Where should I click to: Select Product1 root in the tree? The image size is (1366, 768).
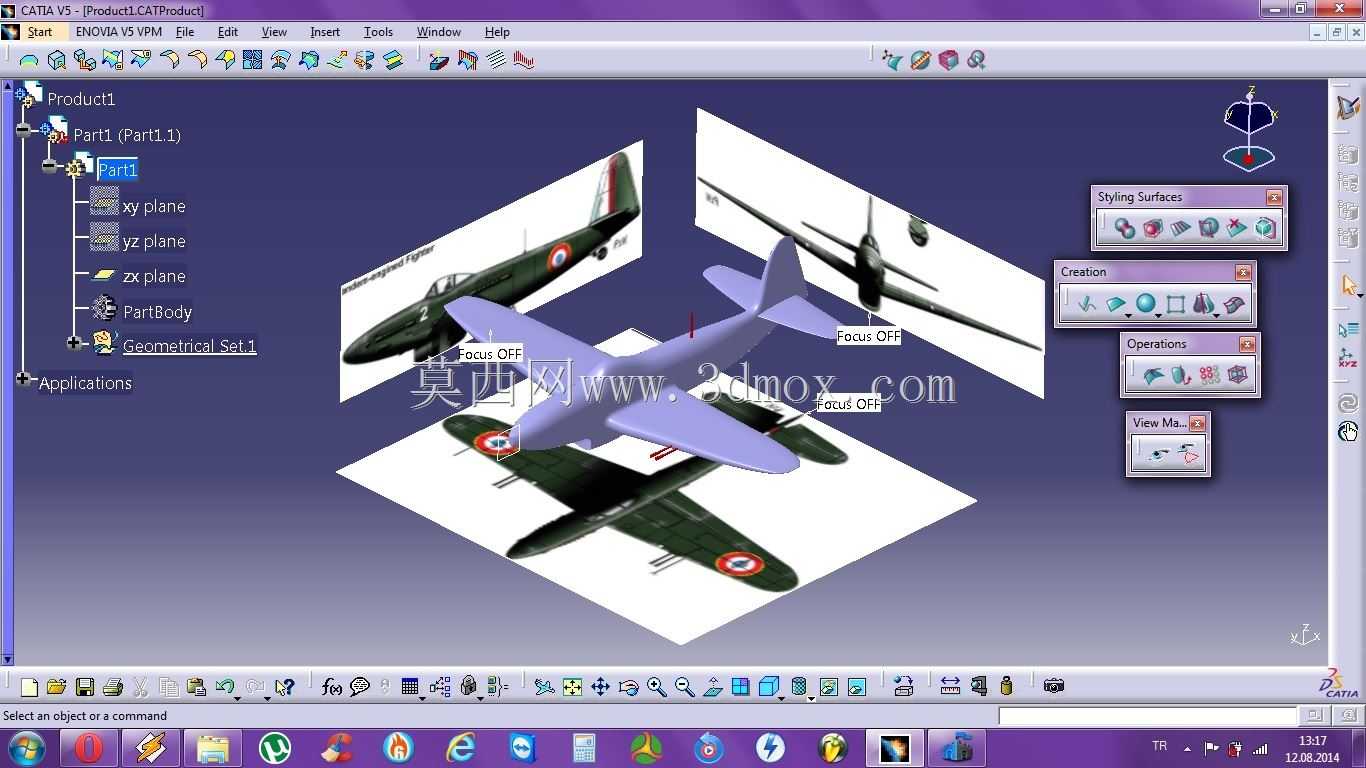[x=81, y=99]
